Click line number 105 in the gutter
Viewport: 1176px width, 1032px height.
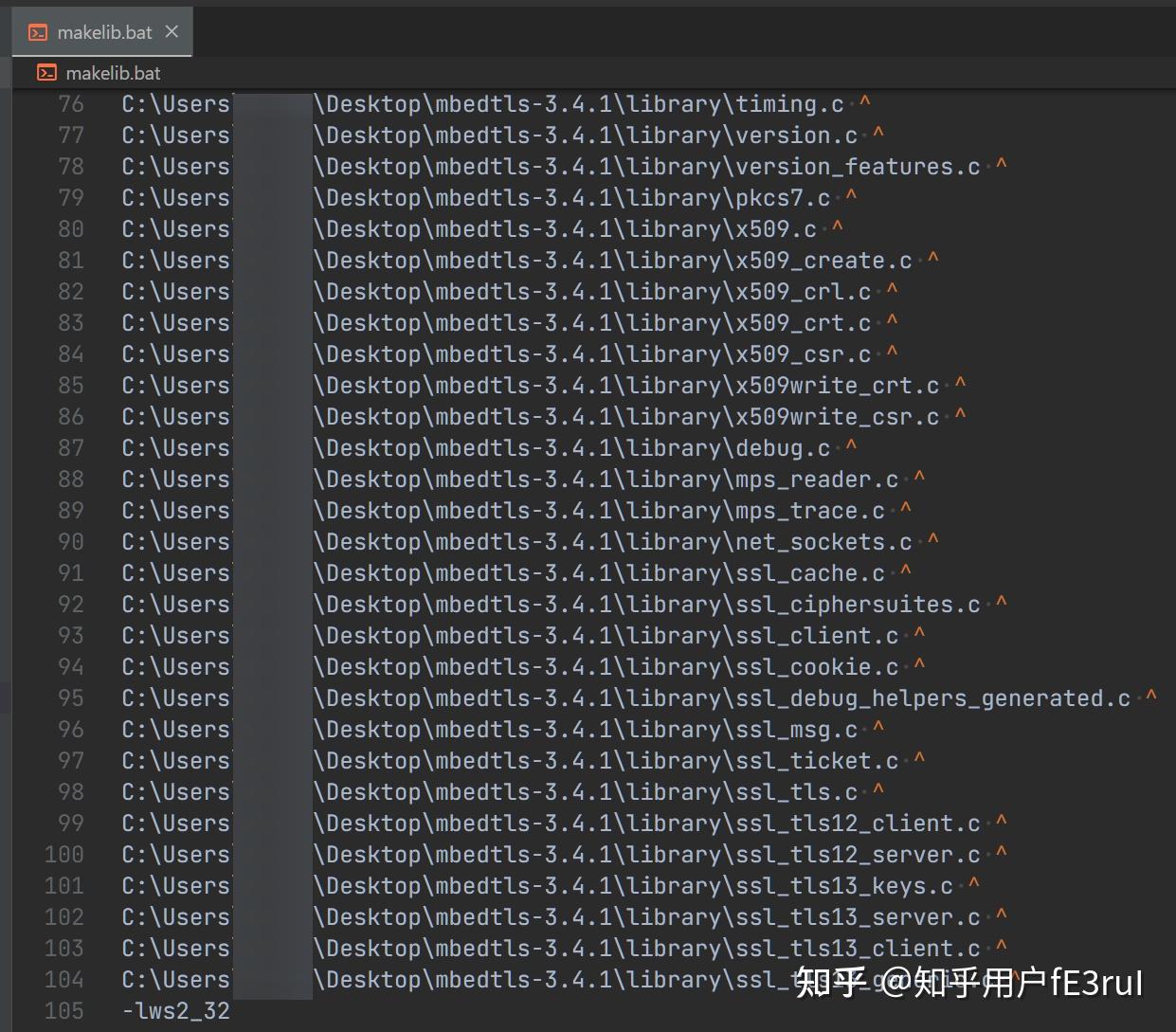click(63, 1010)
